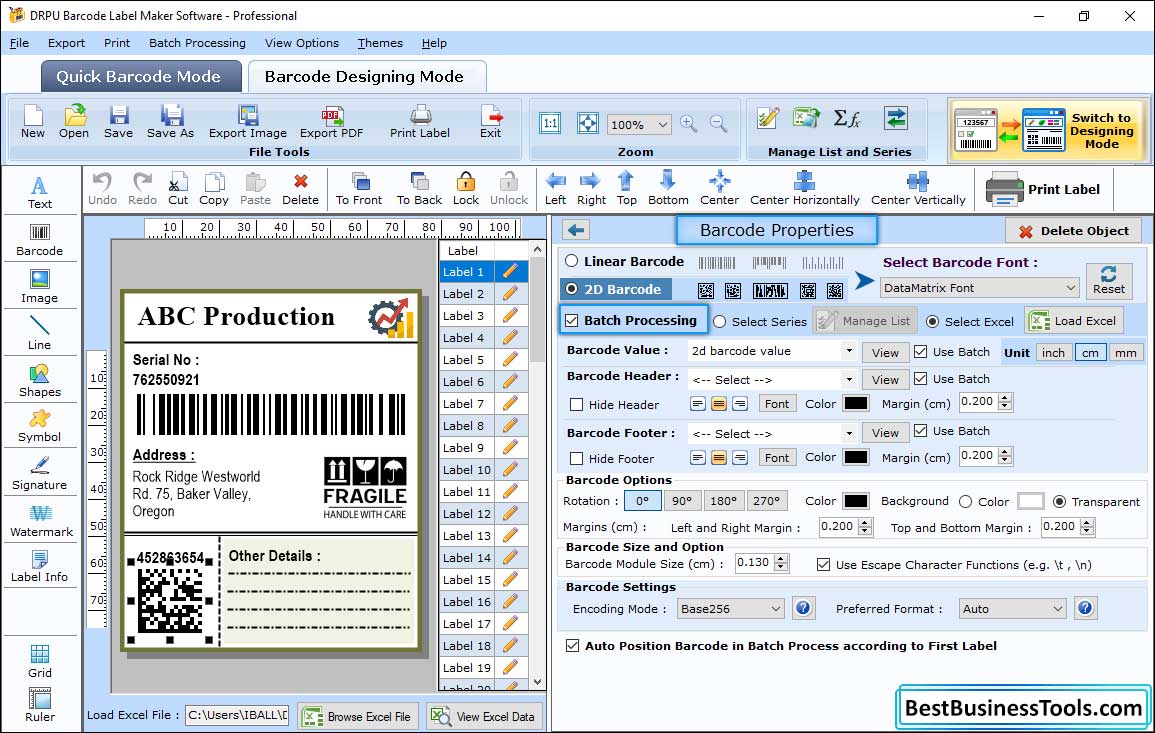Undo the last action

pos(102,189)
